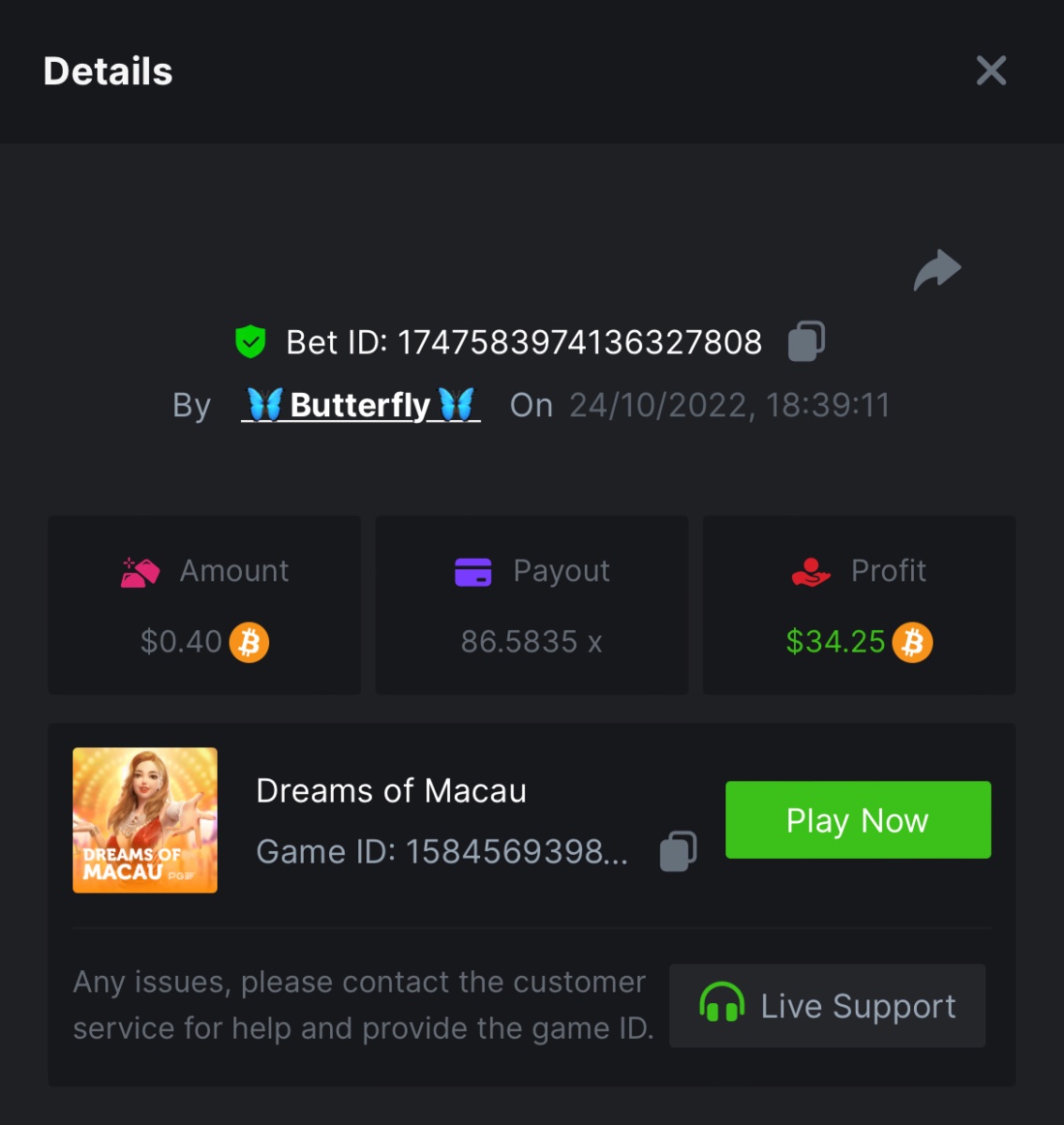Close the Details dialog
The width and height of the screenshot is (1064, 1125).
point(991,70)
